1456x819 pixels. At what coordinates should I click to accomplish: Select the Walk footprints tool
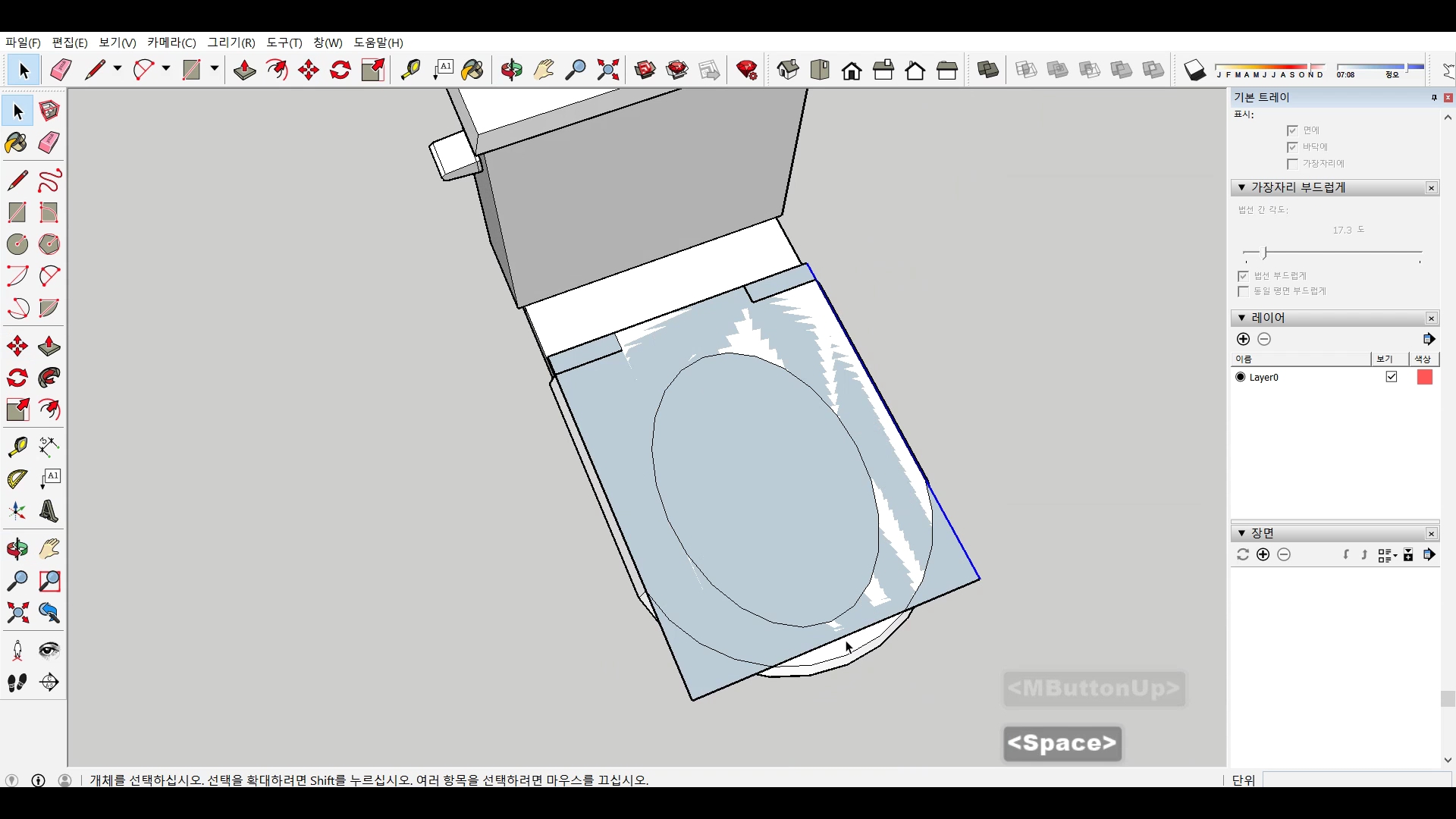pos(17,682)
